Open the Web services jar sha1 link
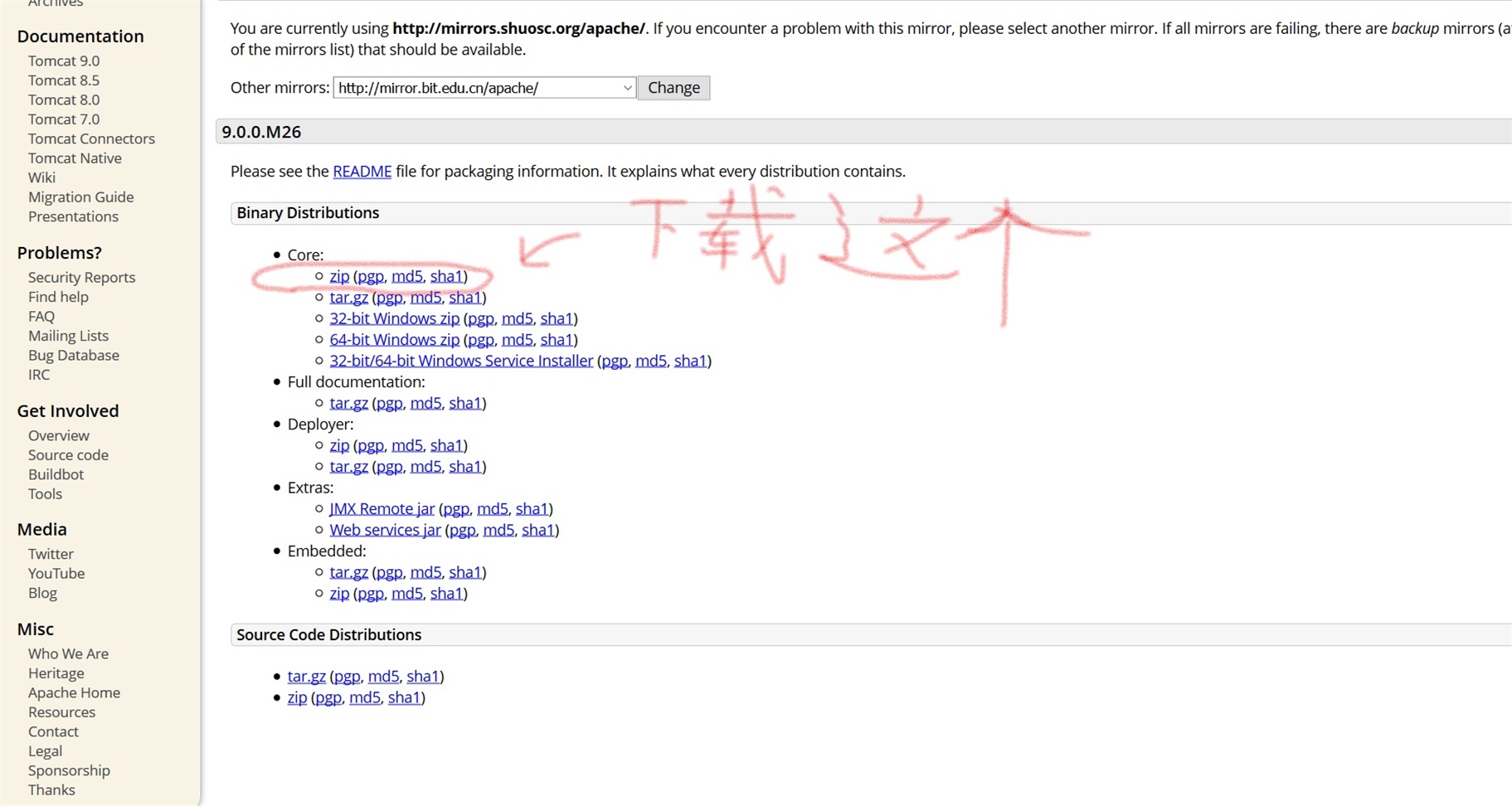Screen dimensions: 1512x806 (537, 530)
